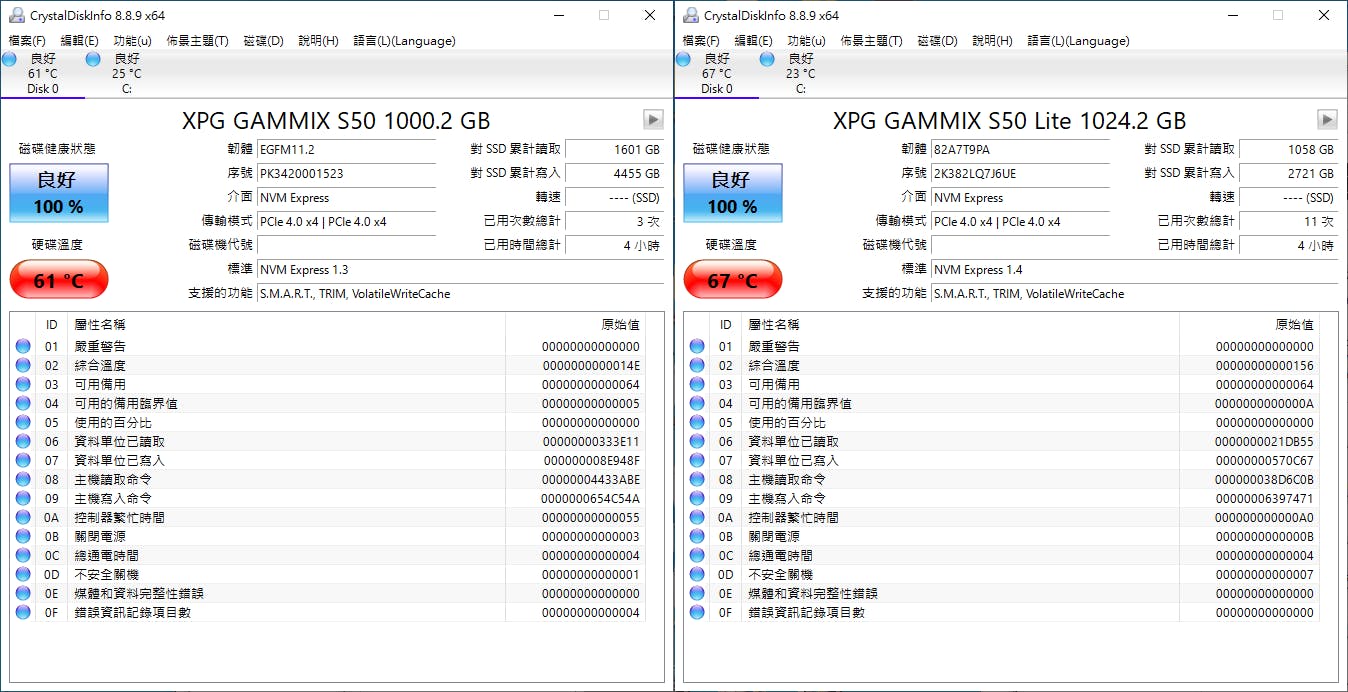Click XPG GAMMIX S50 1000.2 GB title
The image size is (1348, 692).
click(x=336, y=121)
